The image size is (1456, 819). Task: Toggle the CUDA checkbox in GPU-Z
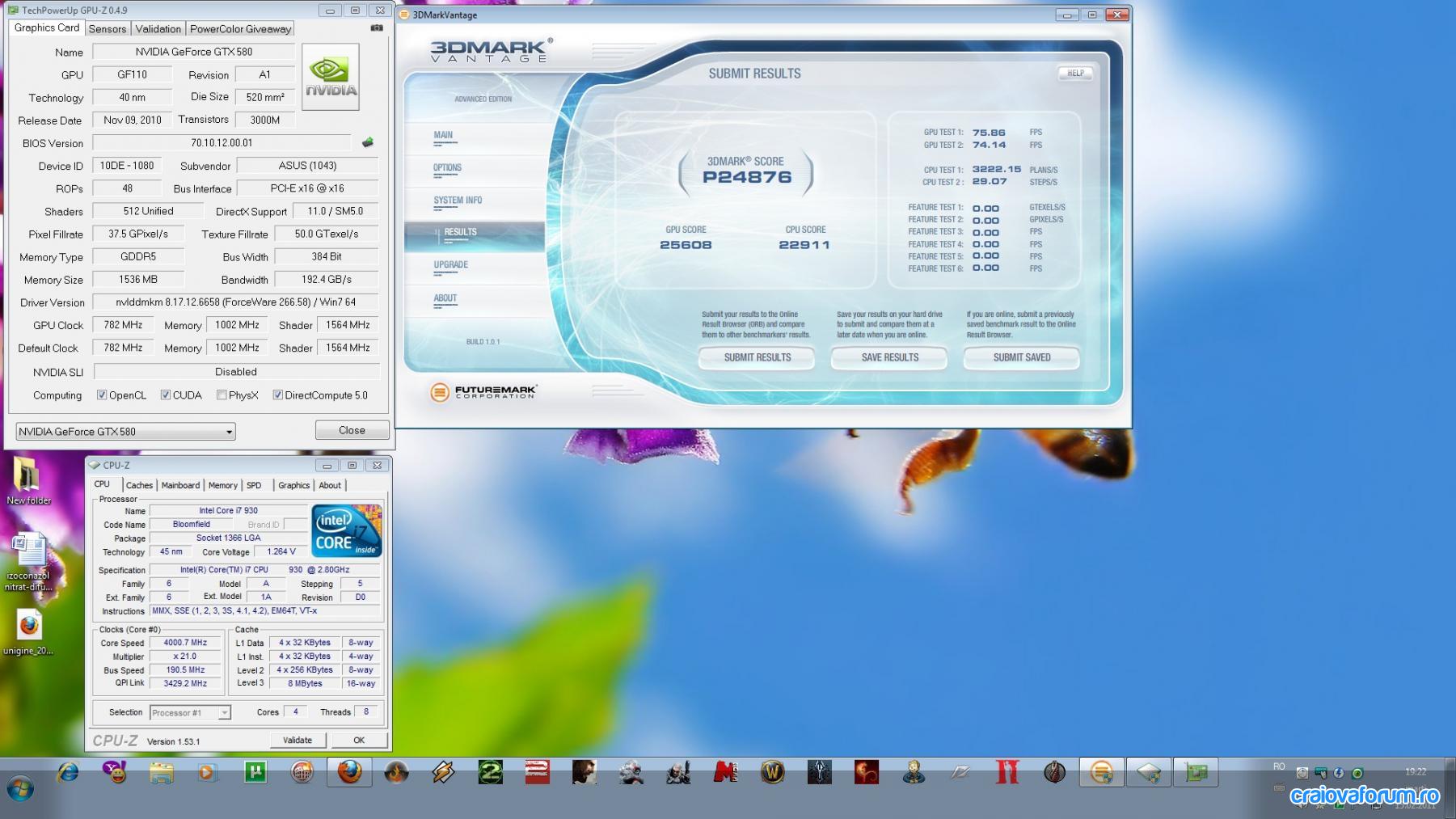166,395
